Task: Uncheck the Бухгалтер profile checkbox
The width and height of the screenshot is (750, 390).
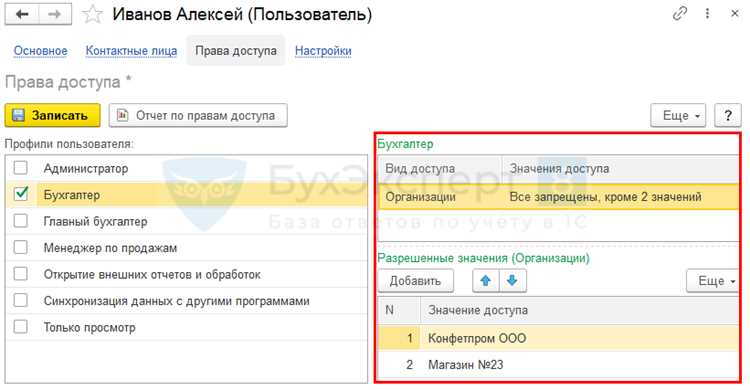Action: pos(21,194)
